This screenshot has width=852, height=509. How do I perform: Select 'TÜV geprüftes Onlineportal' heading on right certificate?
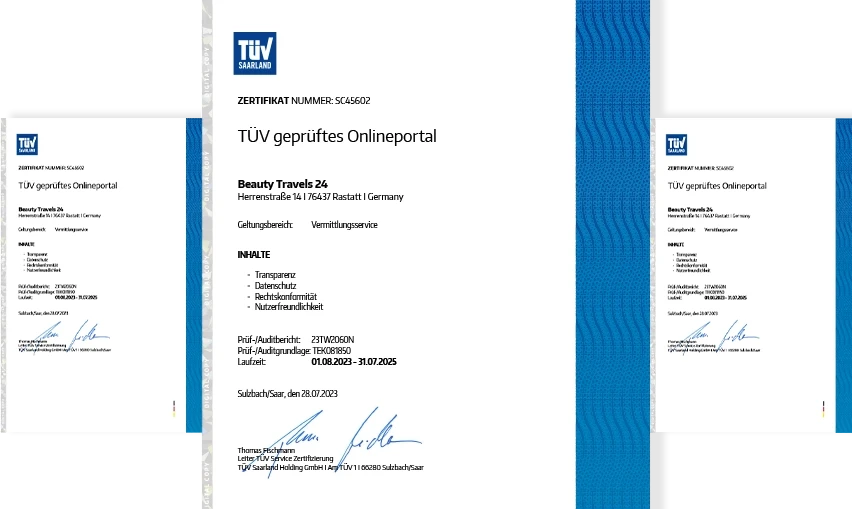tap(717, 186)
